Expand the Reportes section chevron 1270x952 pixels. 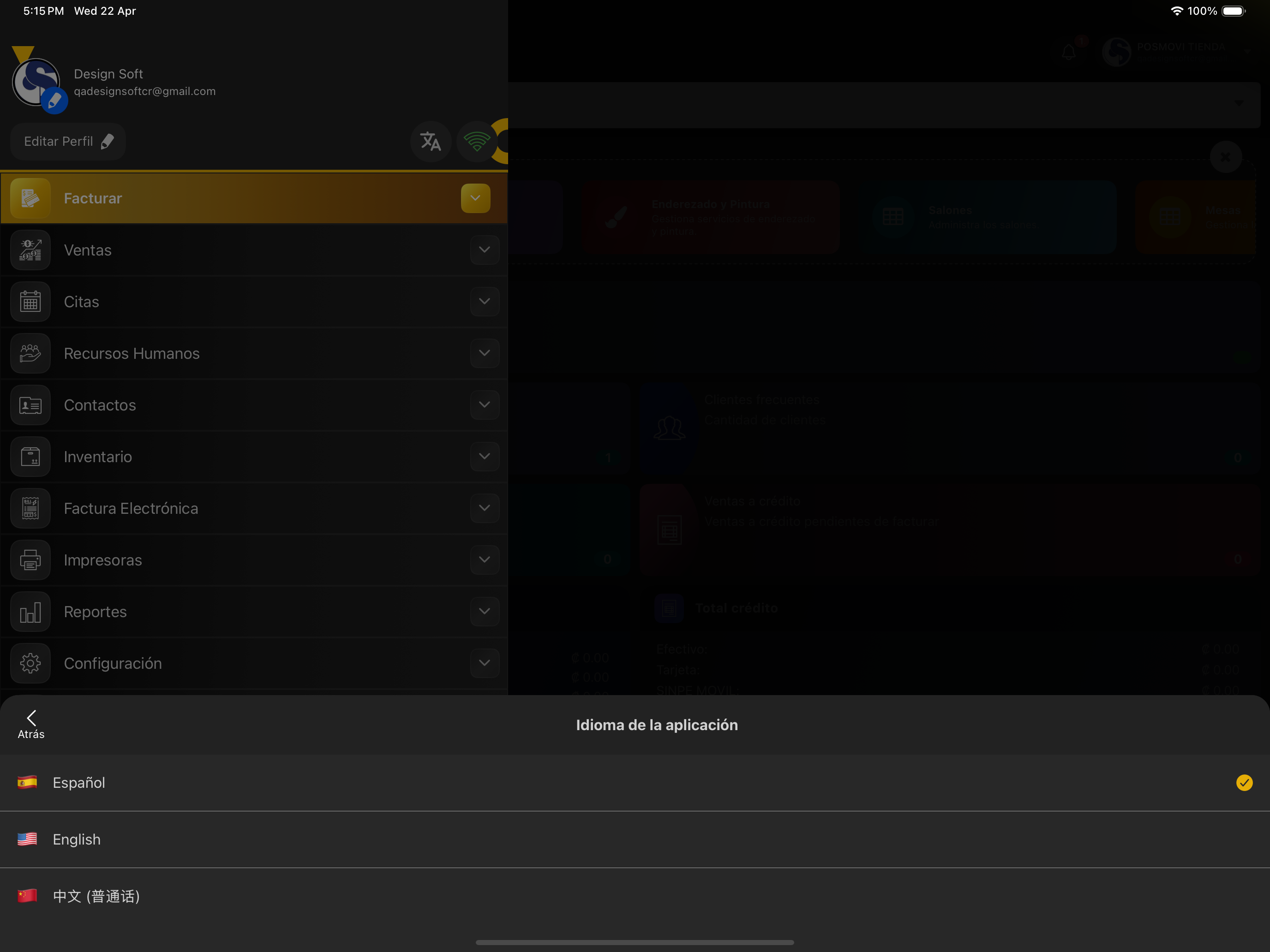pos(485,611)
